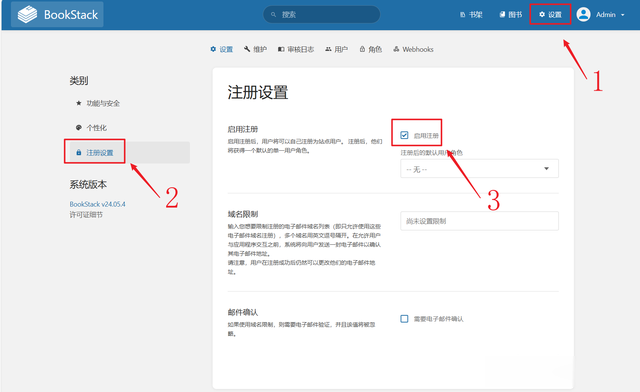Click the Webhooks icon
The height and width of the screenshot is (392, 640).
tap(396, 49)
